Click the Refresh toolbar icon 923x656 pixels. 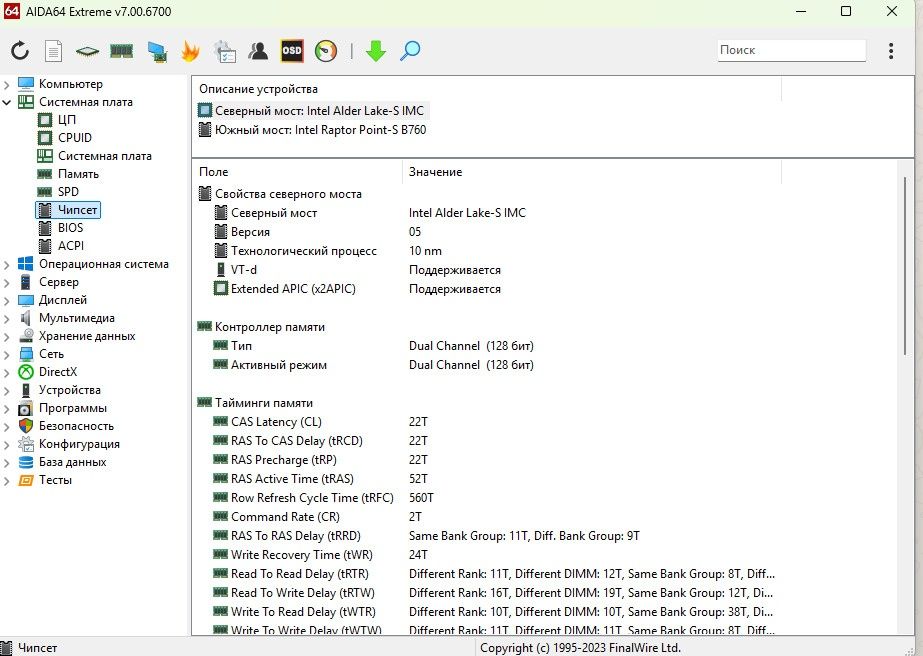pos(20,51)
